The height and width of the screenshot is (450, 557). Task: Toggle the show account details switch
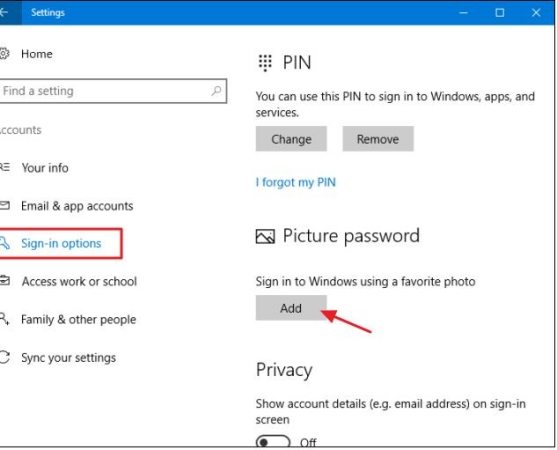pos(273,442)
